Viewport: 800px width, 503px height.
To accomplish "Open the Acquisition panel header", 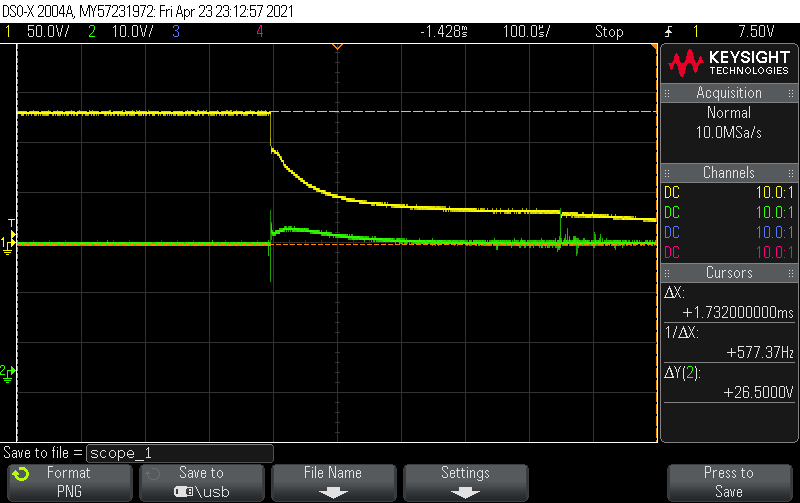I will tap(728, 93).
